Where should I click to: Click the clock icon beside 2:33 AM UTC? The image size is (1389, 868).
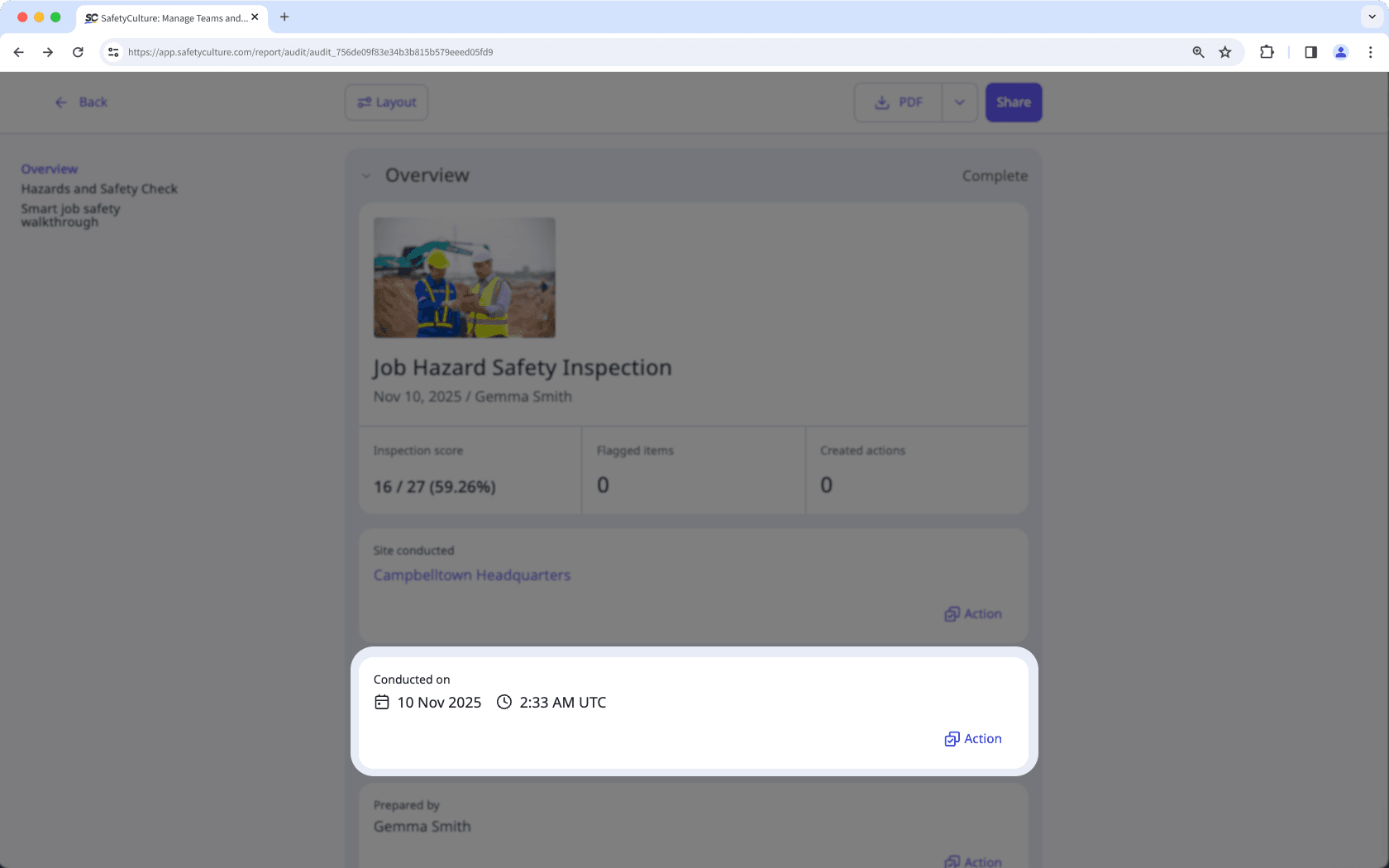click(504, 702)
